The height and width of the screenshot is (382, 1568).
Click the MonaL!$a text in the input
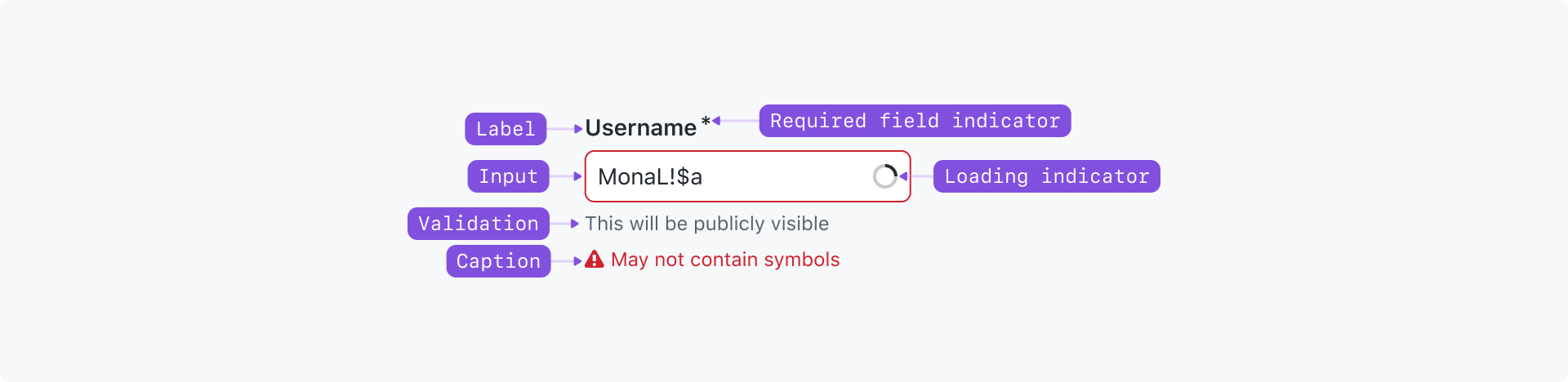click(x=650, y=177)
